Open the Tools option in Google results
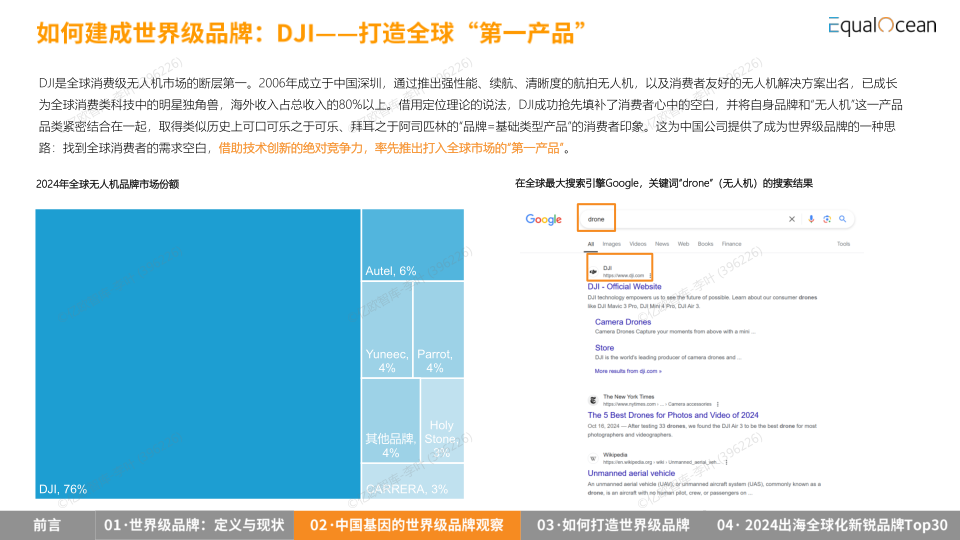The height and width of the screenshot is (540, 960). [x=844, y=244]
